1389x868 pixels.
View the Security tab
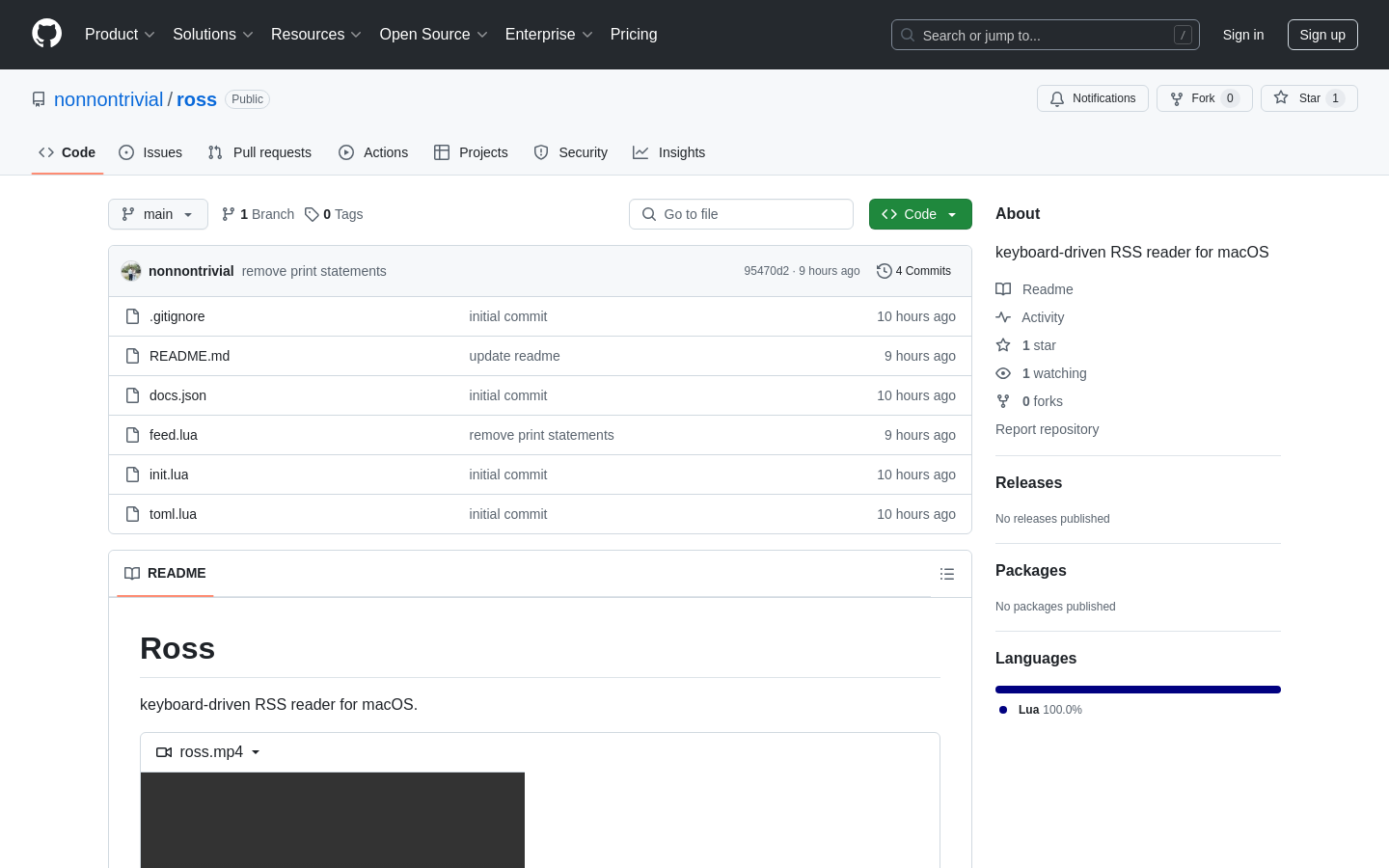pos(571,152)
